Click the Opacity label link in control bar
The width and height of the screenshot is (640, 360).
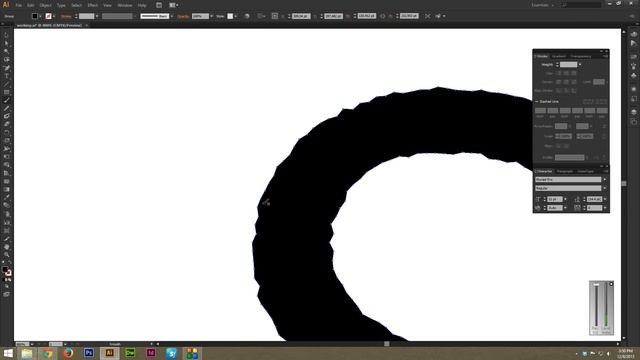tap(183, 16)
